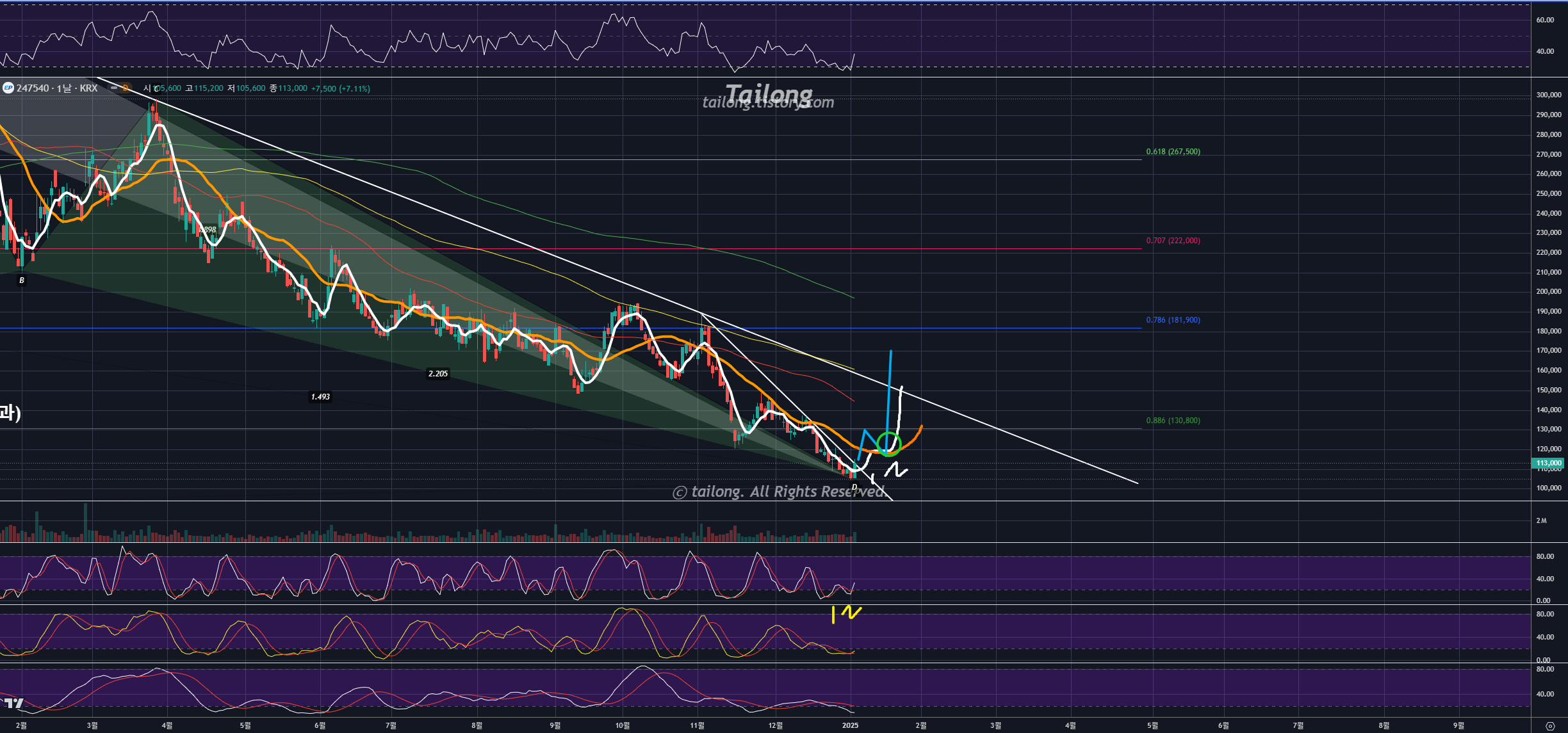Click the TradingView logo in bottom corner
1568x733 pixels.
[13, 703]
